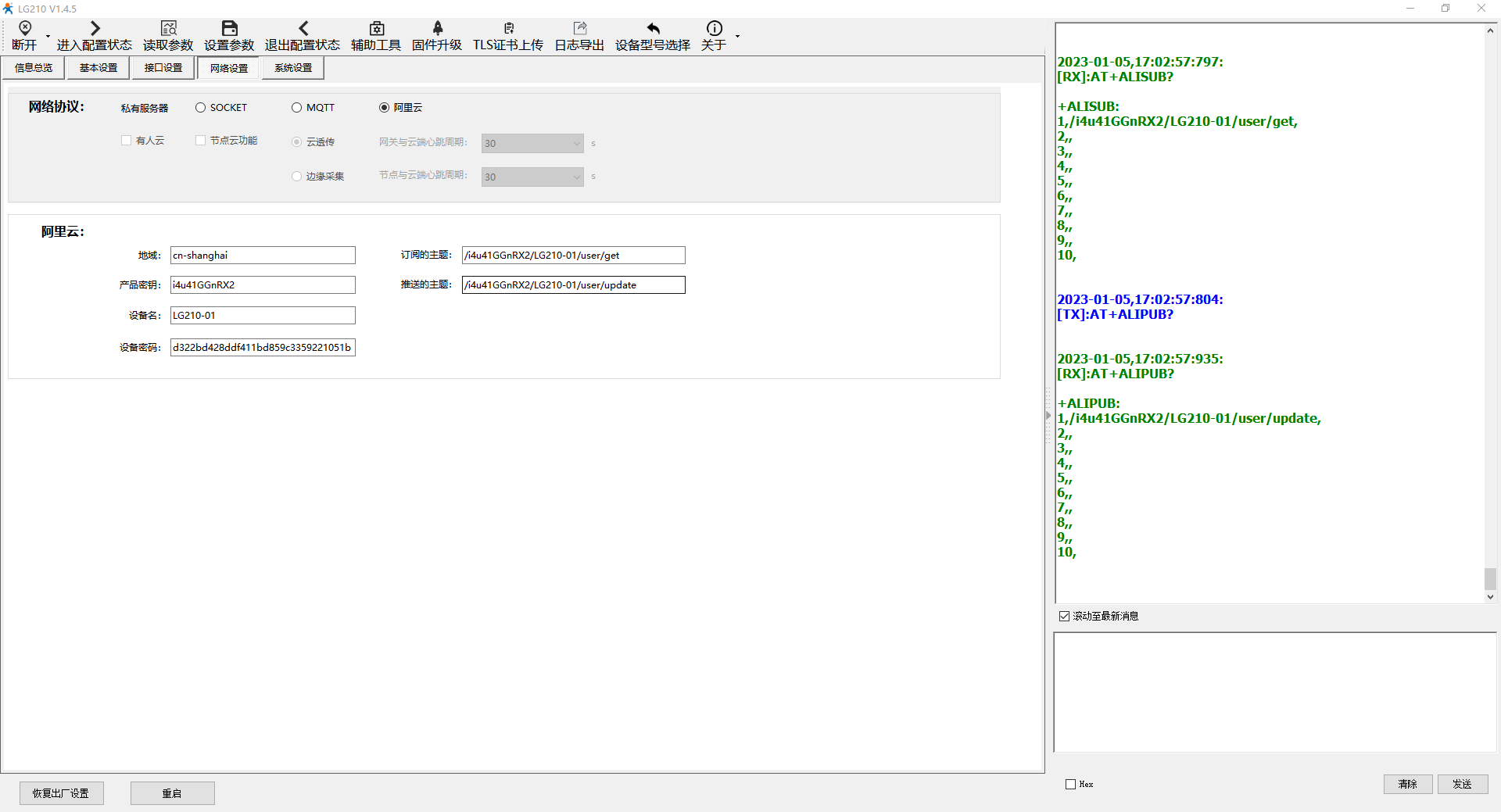Image resolution: width=1501 pixels, height=812 pixels.
Task: Click 设备密码 input field
Action: [263, 348]
